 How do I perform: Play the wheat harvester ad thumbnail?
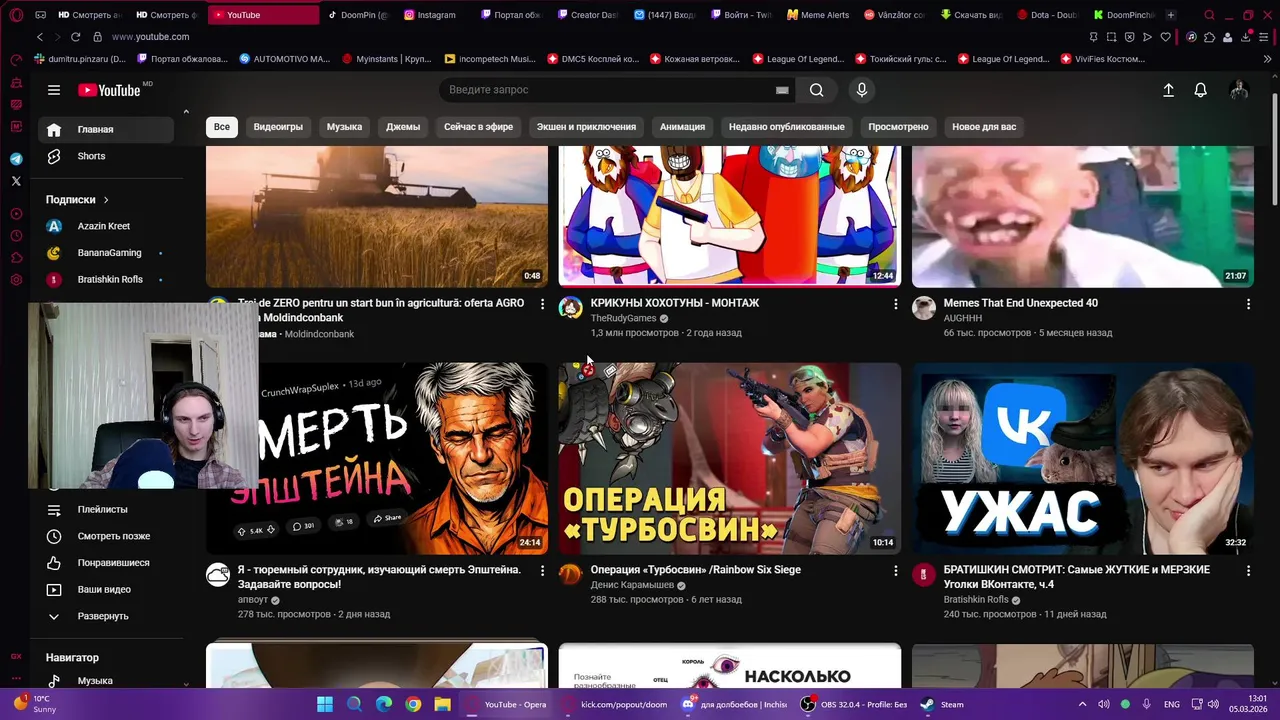point(377,216)
